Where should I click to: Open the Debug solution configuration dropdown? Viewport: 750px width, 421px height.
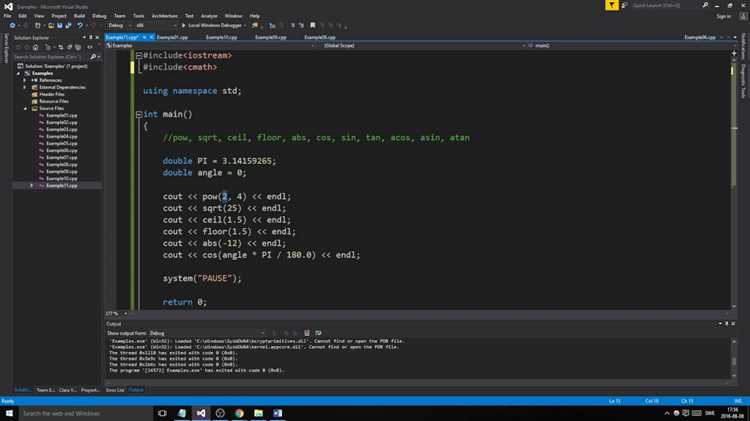tap(118, 25)
